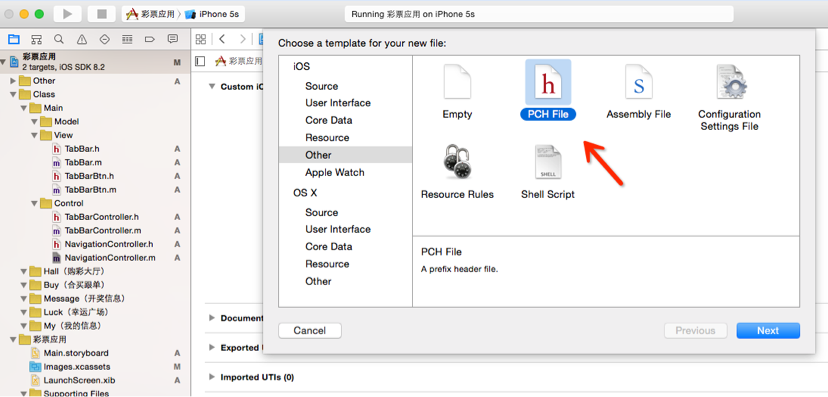The image size is (828, 397).
Task: Go back with the left chevron
Action: pyautogui.click(x=222, y=39)
